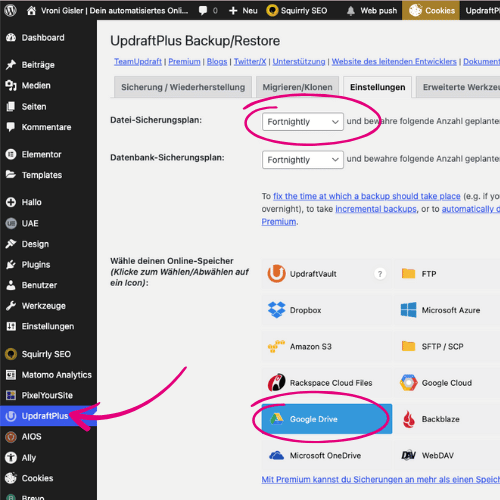Screen dimensions: 500x500
Task: Click the Beiträge pin icon
Action: pyautogui.click(x=11, y=65)
